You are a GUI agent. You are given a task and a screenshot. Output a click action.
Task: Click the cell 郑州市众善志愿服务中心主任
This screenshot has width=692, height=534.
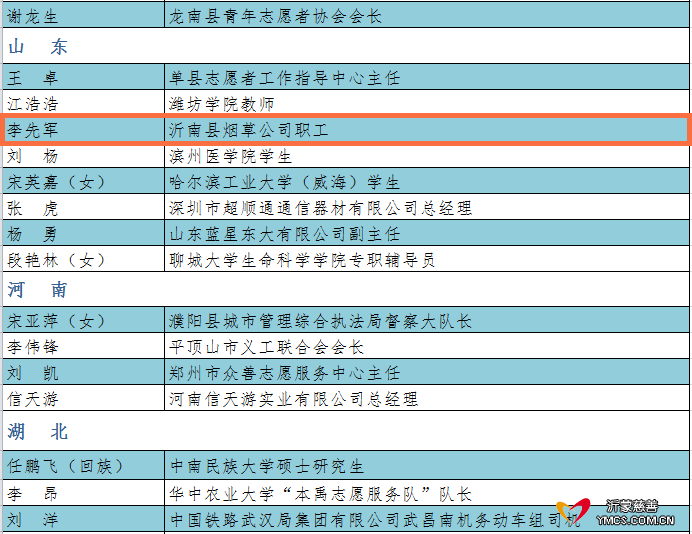tap(427, 373)
